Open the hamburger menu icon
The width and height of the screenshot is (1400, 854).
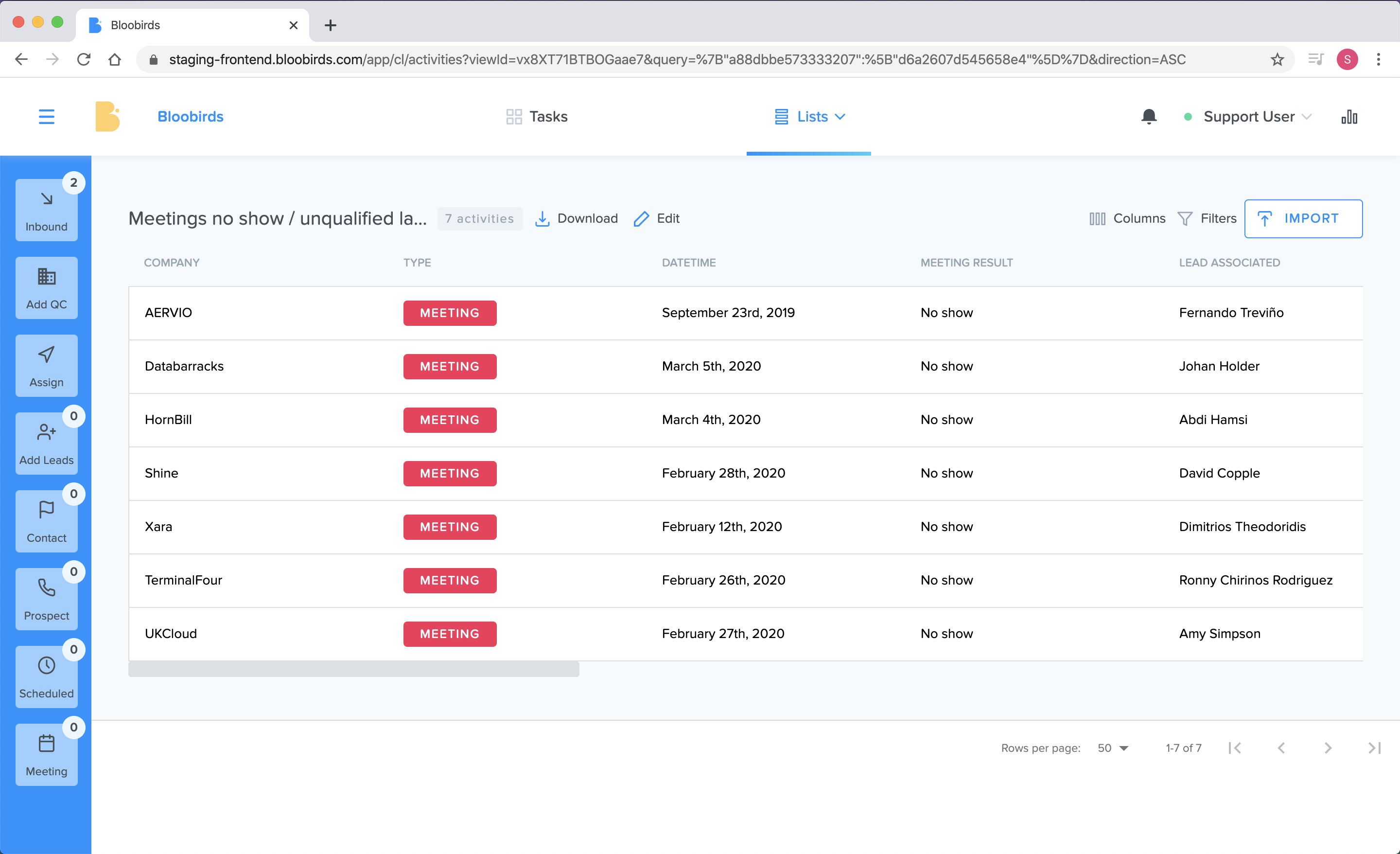[x=47, y=117]
